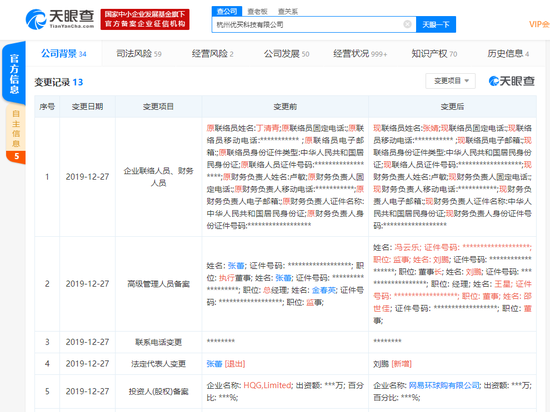Open the first 张蕾 link in row 2
Screen dimensions: 550x412
tap(236, 266)
